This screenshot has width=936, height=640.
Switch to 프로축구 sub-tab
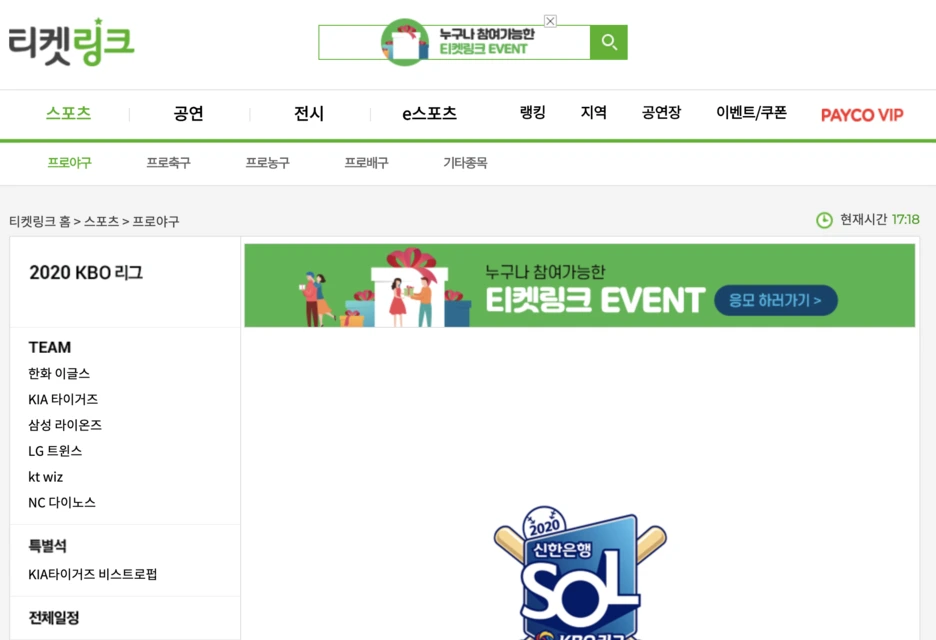click(168, 162)
